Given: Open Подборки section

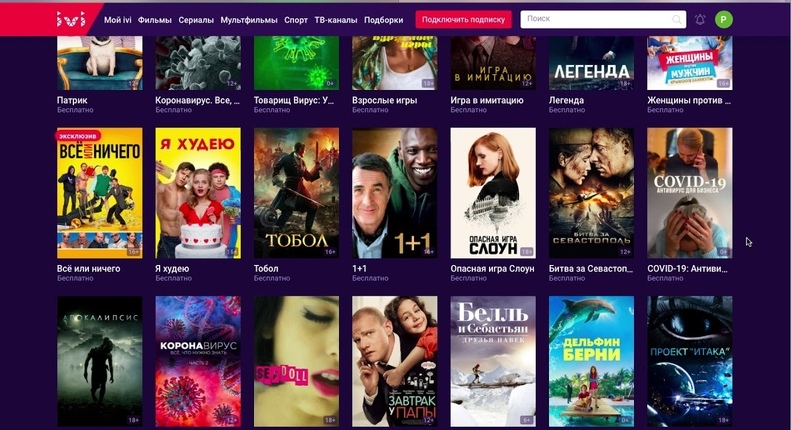Looking at the screenshot, I should 383,20.
